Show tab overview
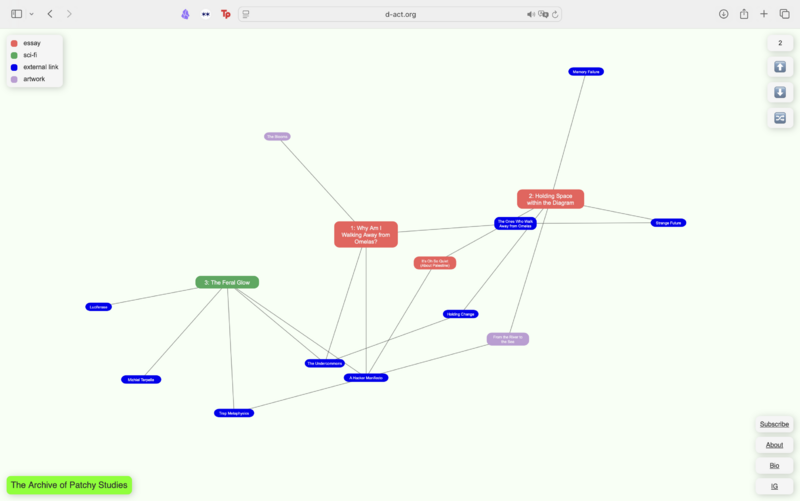This screenshot has height=501, width=800. [785, 14]
